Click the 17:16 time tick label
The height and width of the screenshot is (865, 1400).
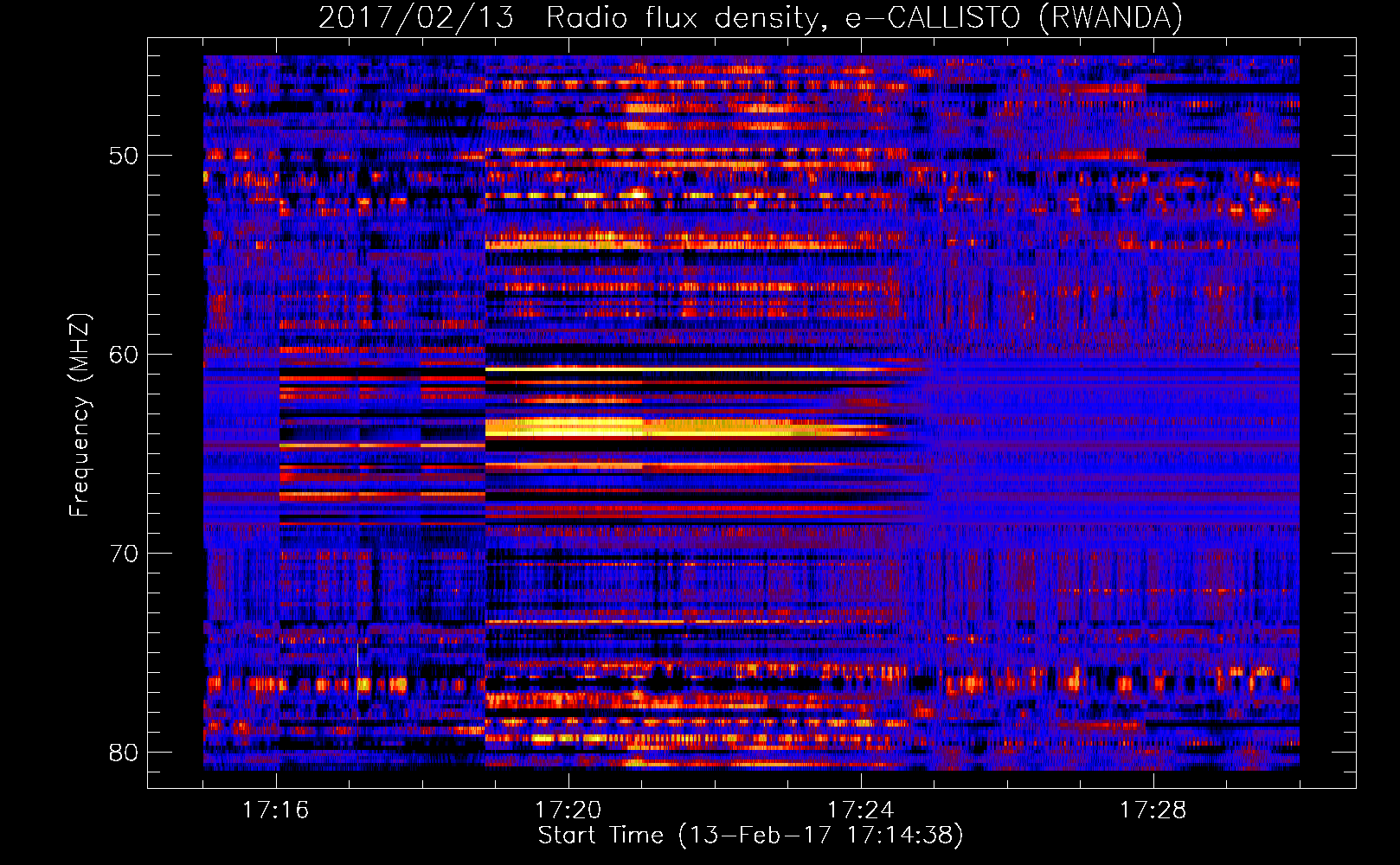(x=276, y=810)
